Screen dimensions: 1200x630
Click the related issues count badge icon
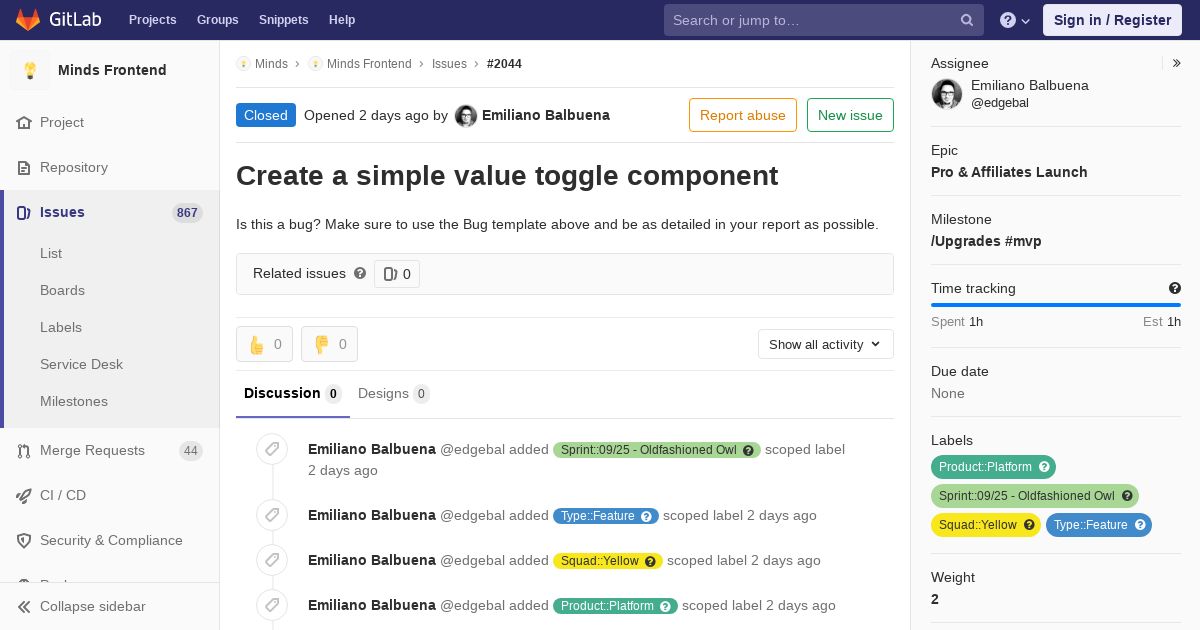pos(391,274)
